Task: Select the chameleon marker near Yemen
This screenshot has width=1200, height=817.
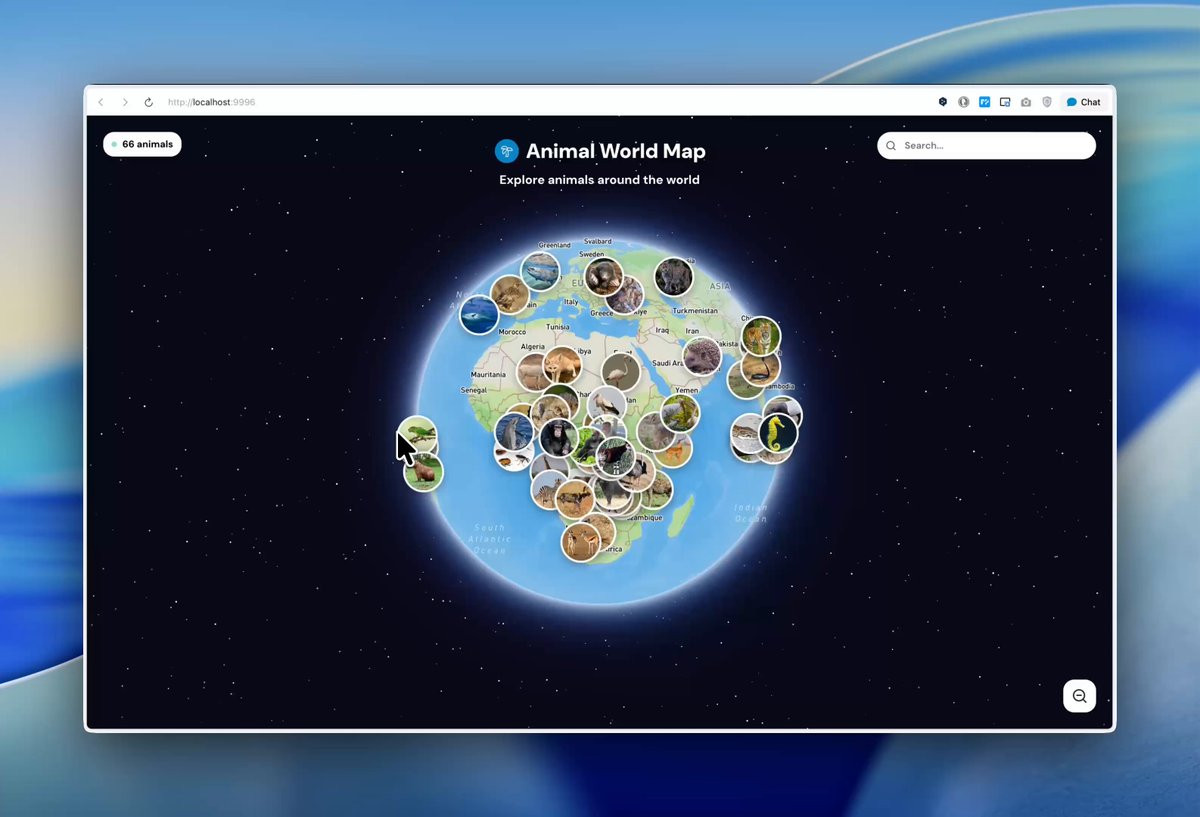Action: click(679, 413)
